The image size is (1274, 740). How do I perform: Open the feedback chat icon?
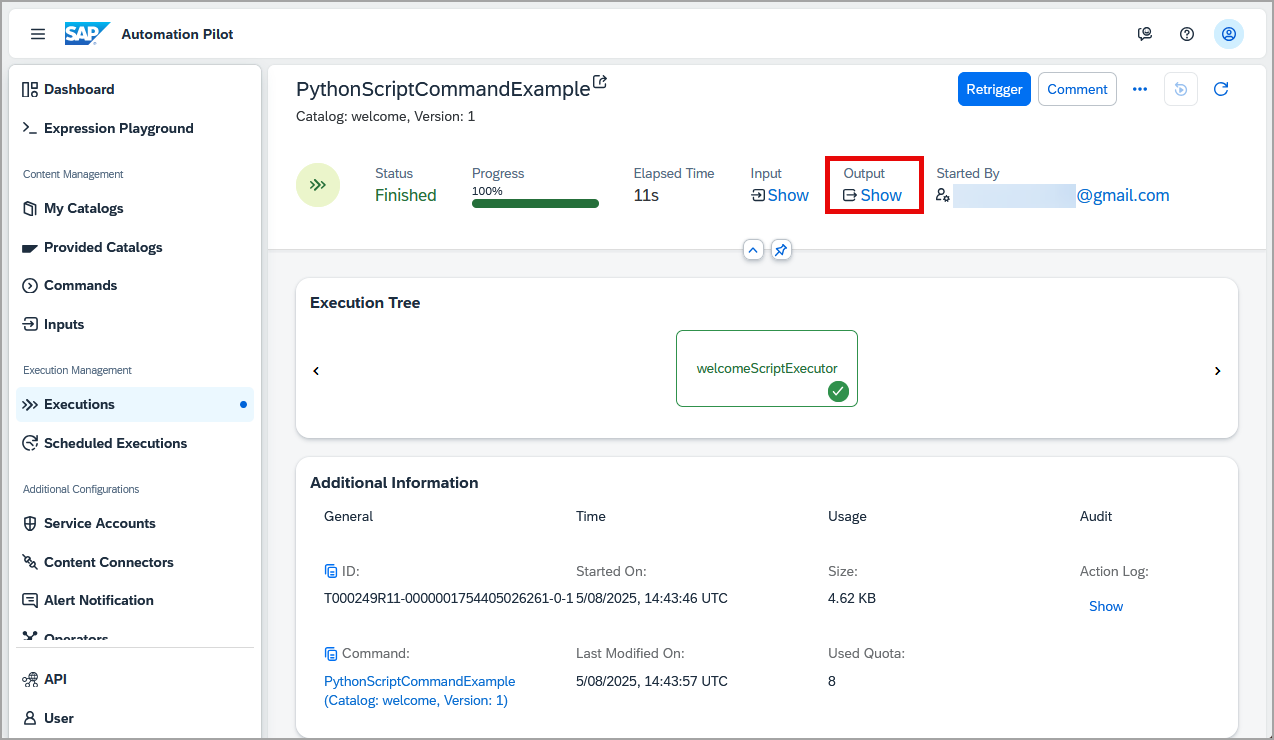pos(1145,34)
